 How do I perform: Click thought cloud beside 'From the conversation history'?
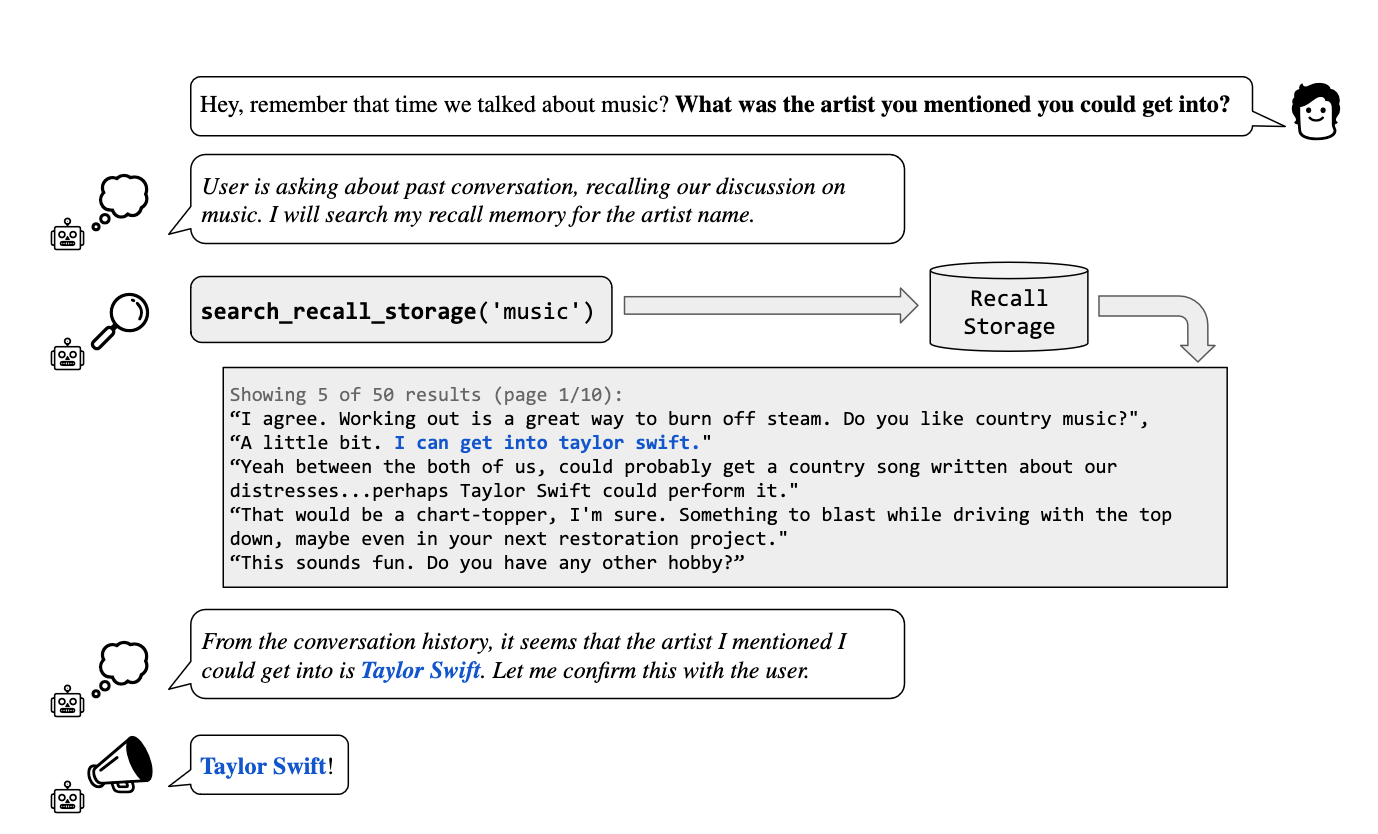pos(120,668)
